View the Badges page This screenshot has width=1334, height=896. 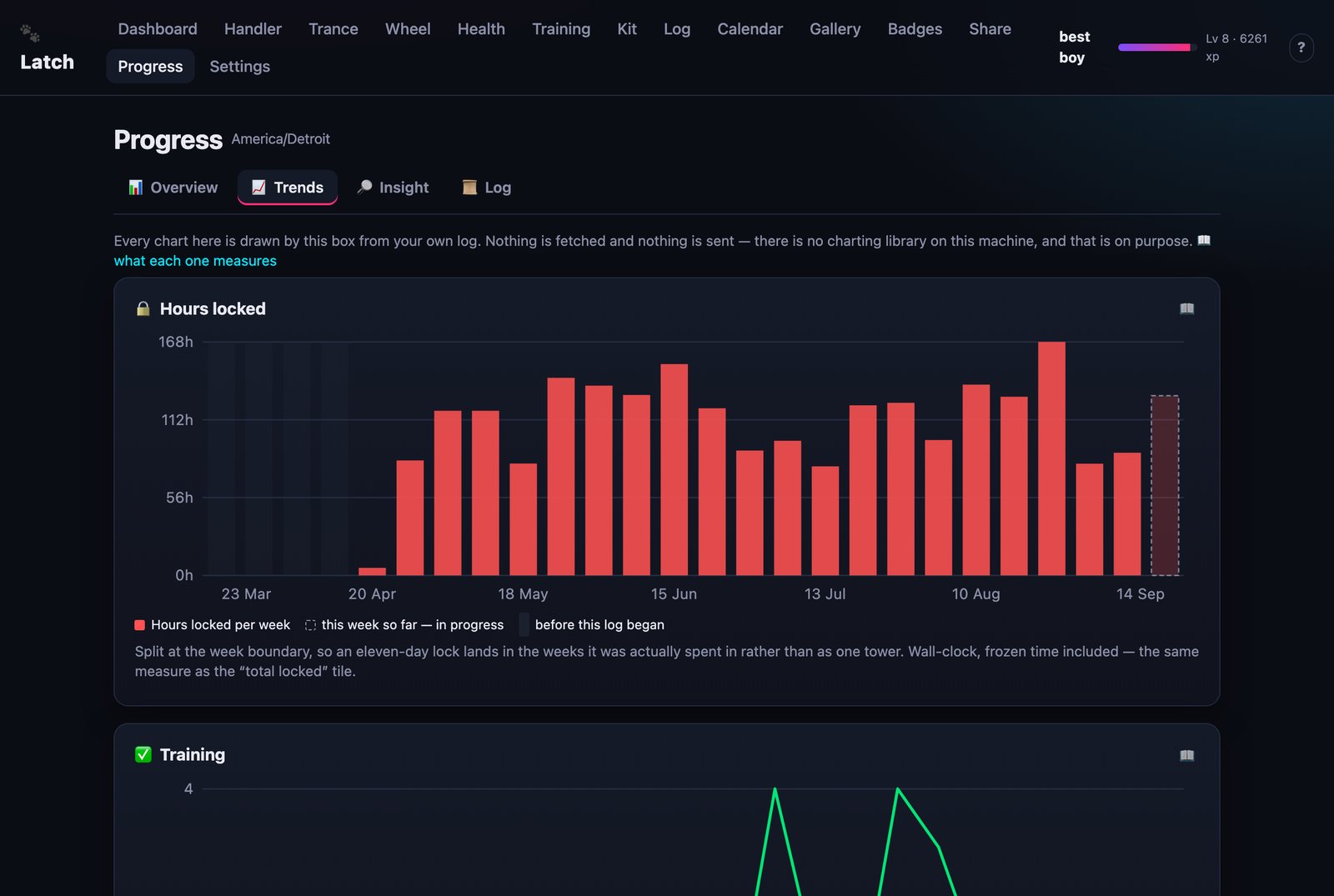point(915,29)
